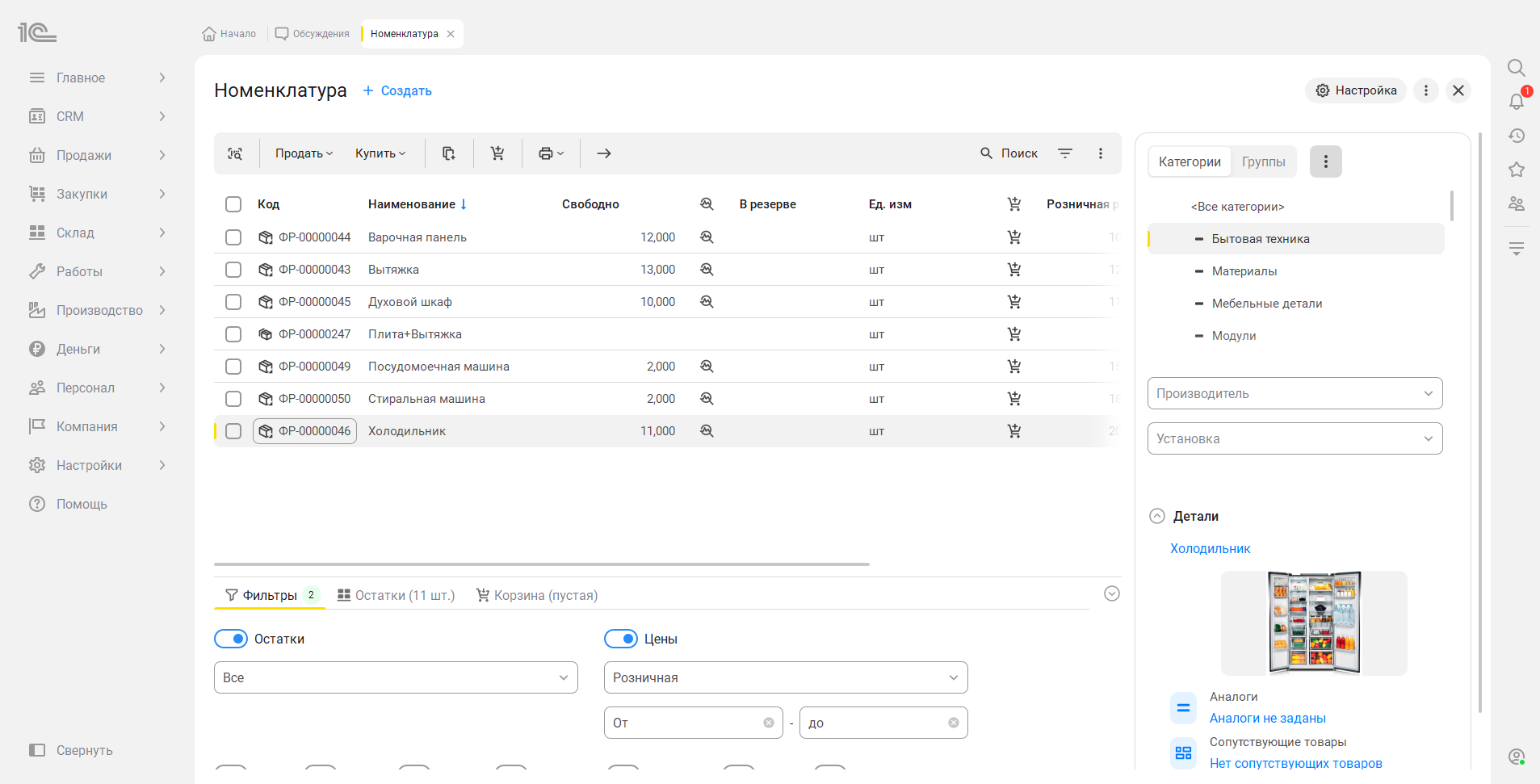Open the Остатки 'Все' combo box
Viewport: 1540px width, 784px height.
(x=396, y=677)
